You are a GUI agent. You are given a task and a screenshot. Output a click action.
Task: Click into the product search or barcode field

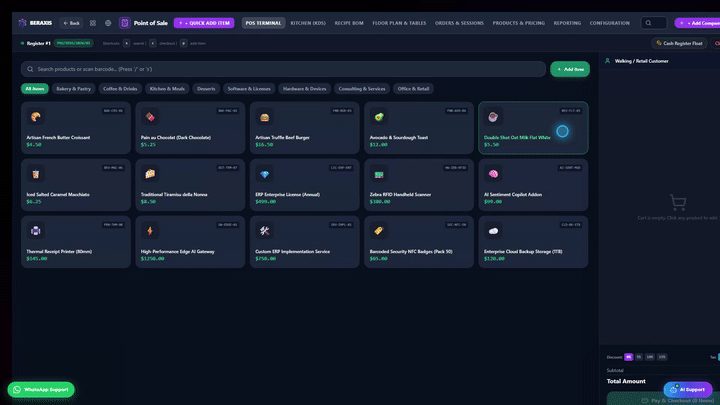pyautogui.click(x=283, y=69)
